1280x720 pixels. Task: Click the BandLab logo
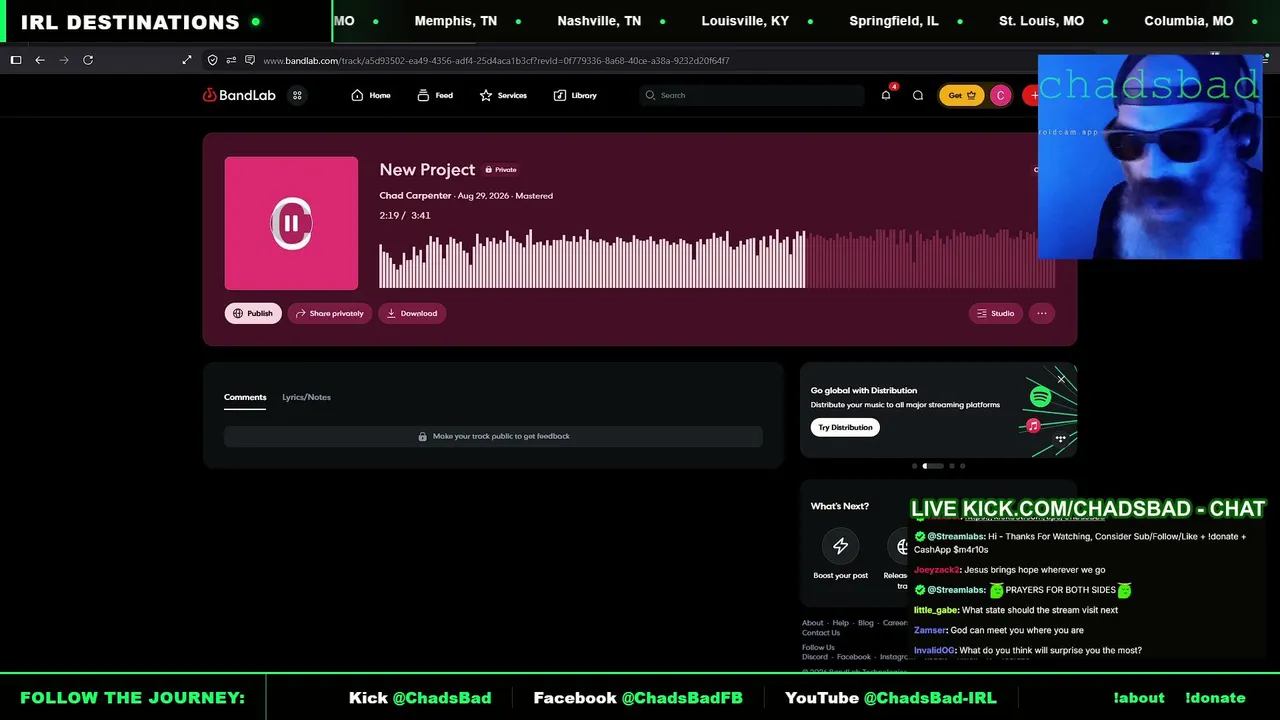(x=239, y=95)
